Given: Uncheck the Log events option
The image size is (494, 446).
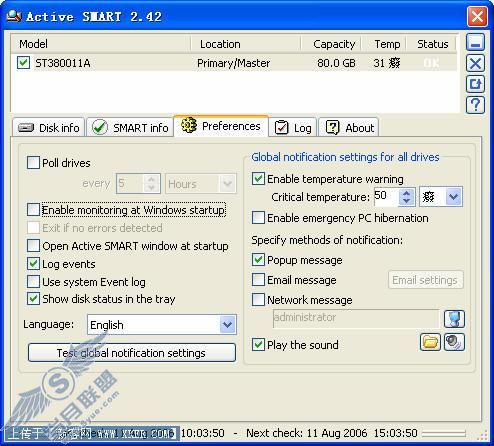Looking at the screenshot, I should point(33,264).
